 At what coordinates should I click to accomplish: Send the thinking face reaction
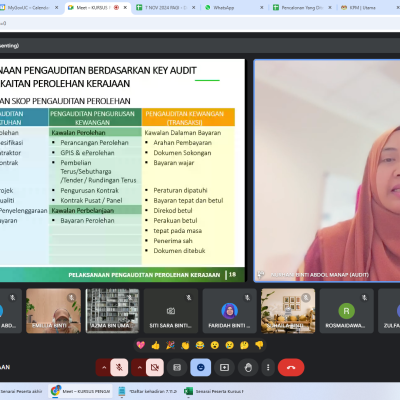[x=244, y=345]
